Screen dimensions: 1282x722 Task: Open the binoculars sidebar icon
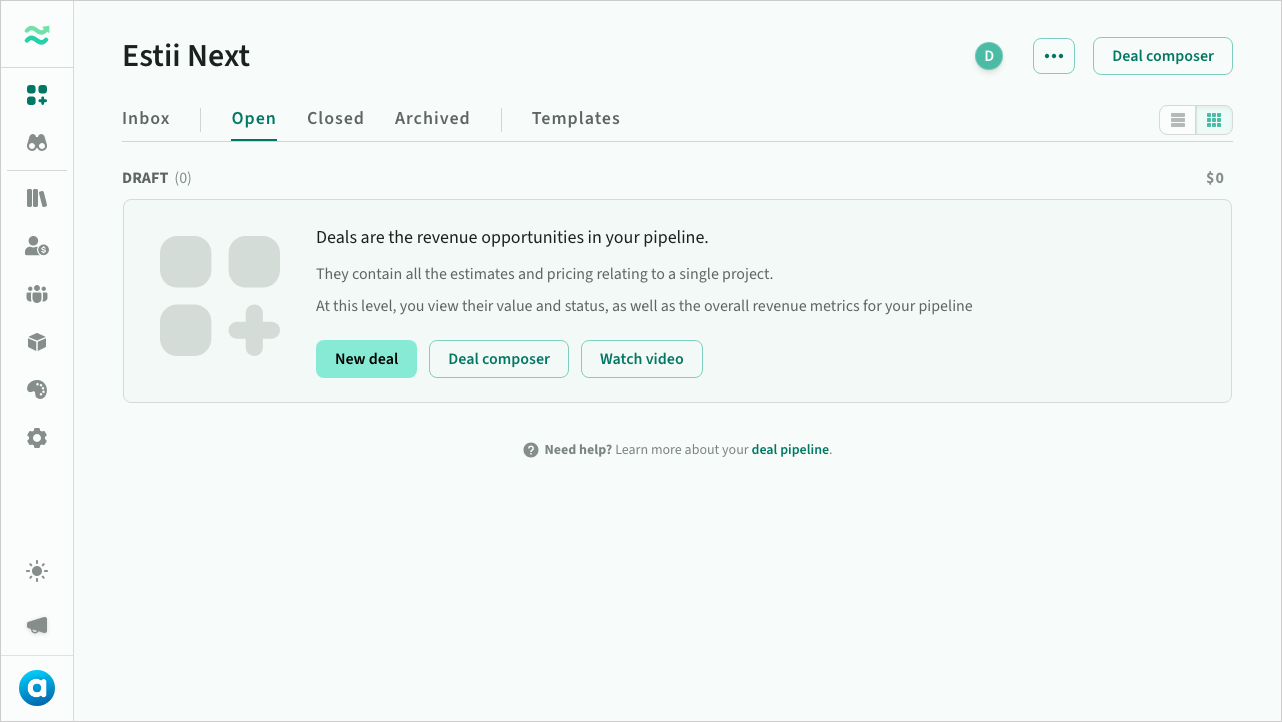[37, 142]
